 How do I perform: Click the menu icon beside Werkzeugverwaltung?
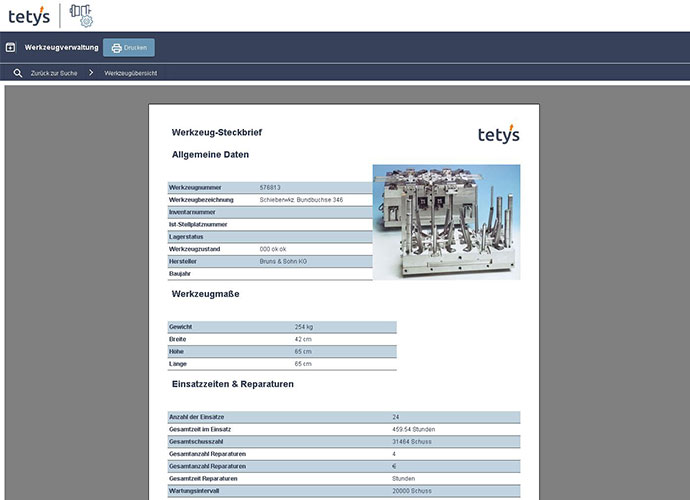coord(11,47)
